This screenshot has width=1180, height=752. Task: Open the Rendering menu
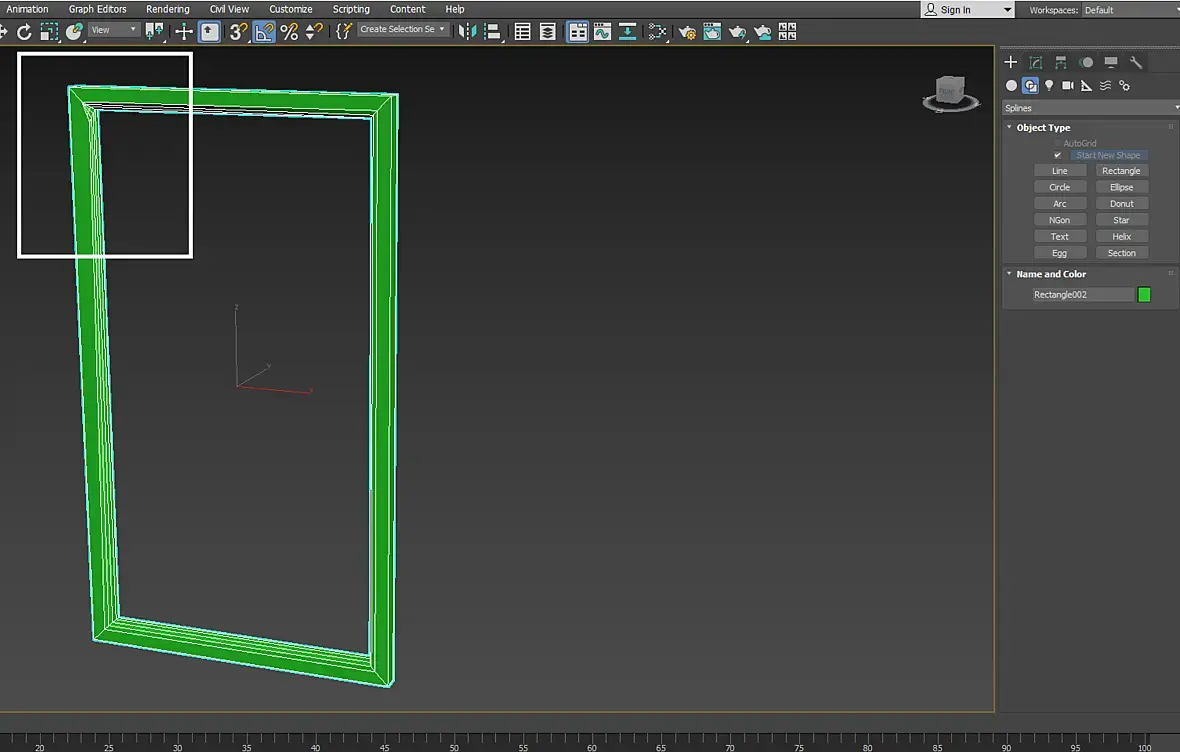point(168,9)
